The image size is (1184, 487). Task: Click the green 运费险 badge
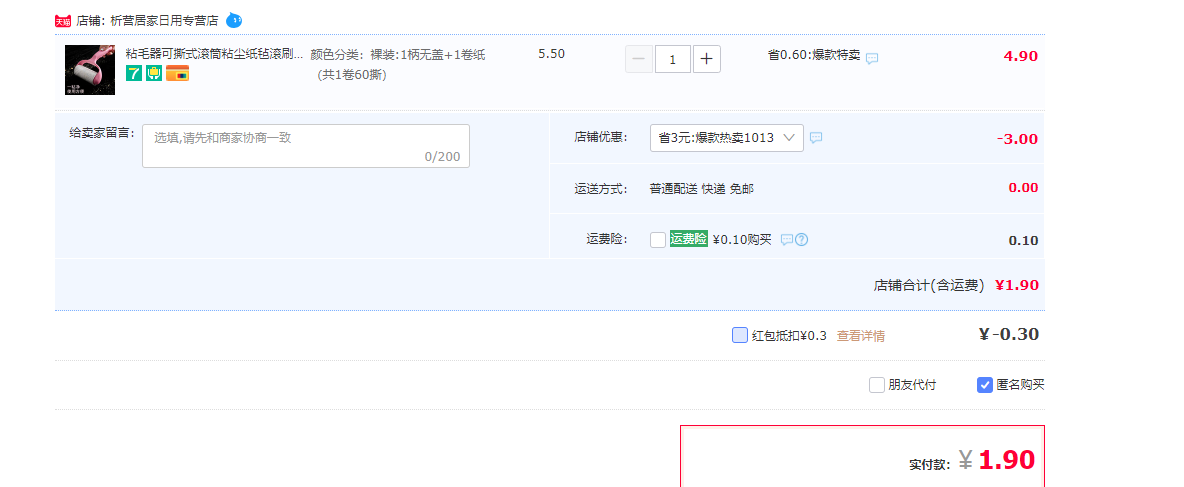pyautogui.click(x=689, y=239)
